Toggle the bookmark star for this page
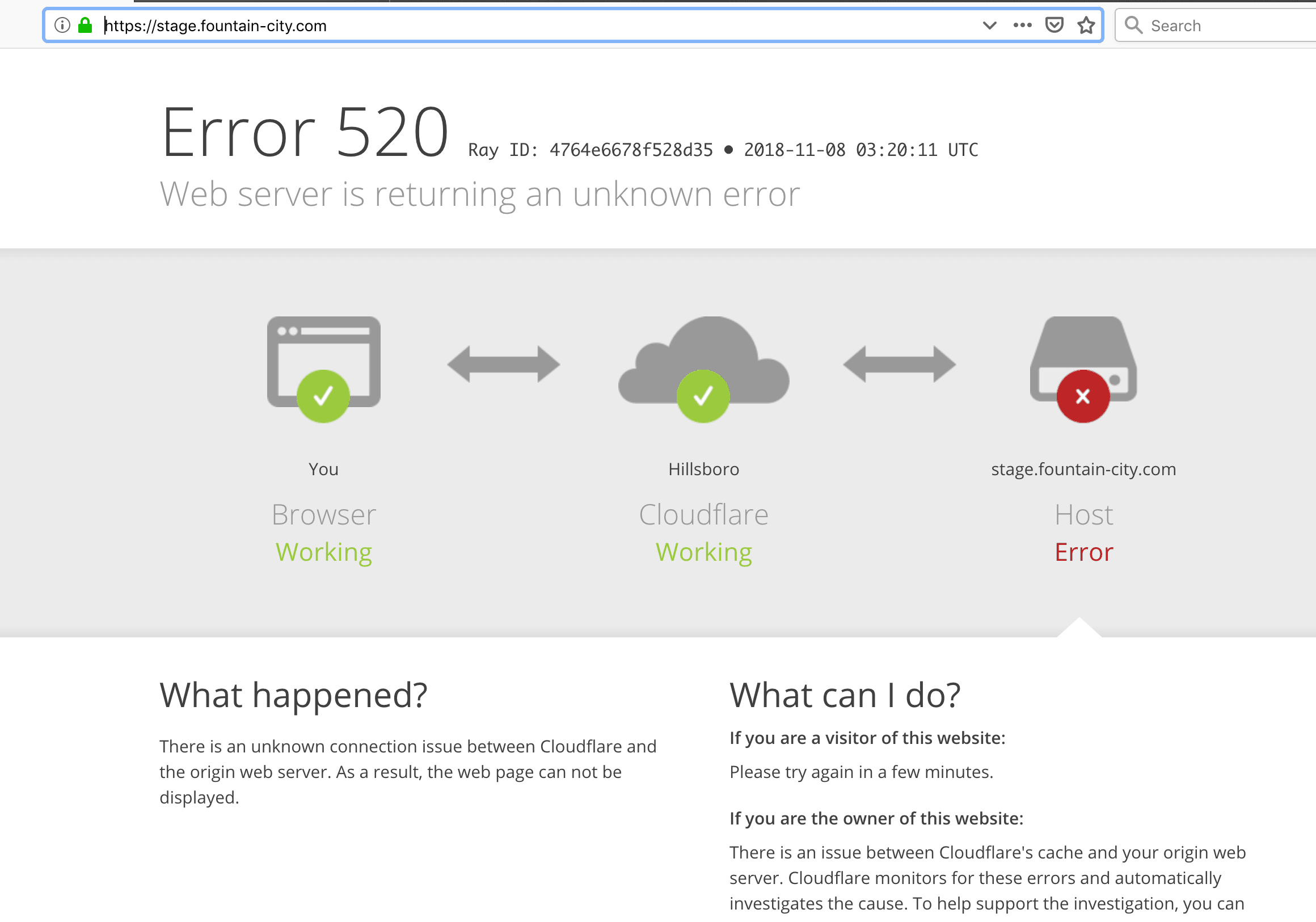 tap(1085, 25)
